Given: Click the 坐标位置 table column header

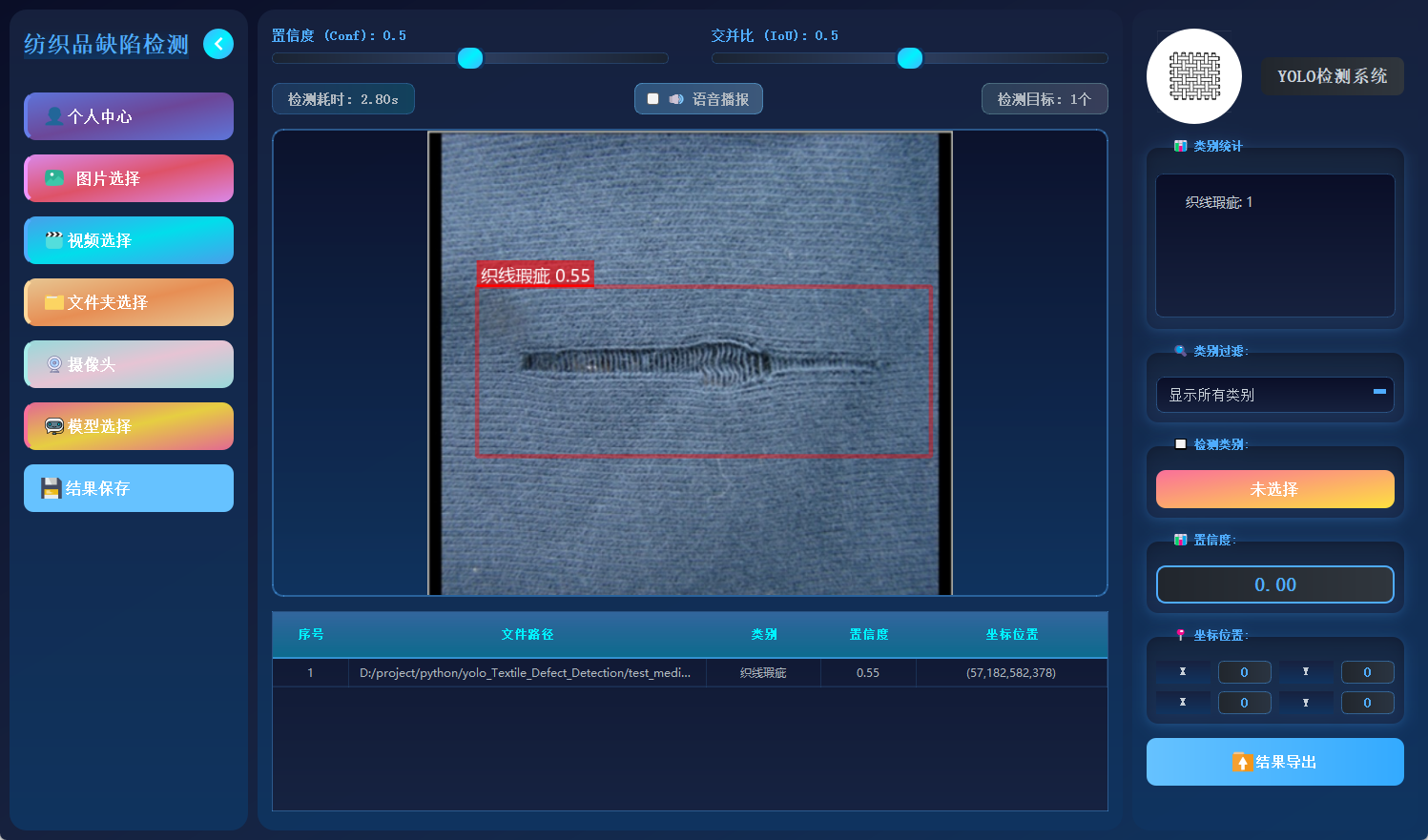Looking at the screenshot, I should click(1012, 635).
